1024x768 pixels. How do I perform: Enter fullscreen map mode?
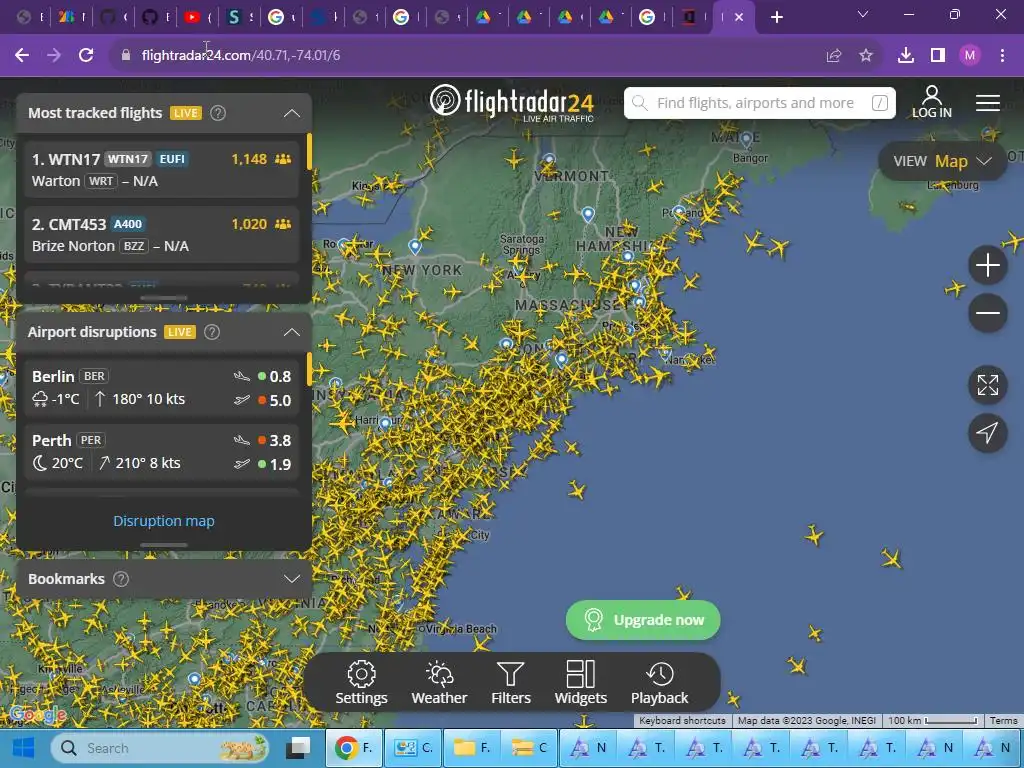tap(987, 385)
